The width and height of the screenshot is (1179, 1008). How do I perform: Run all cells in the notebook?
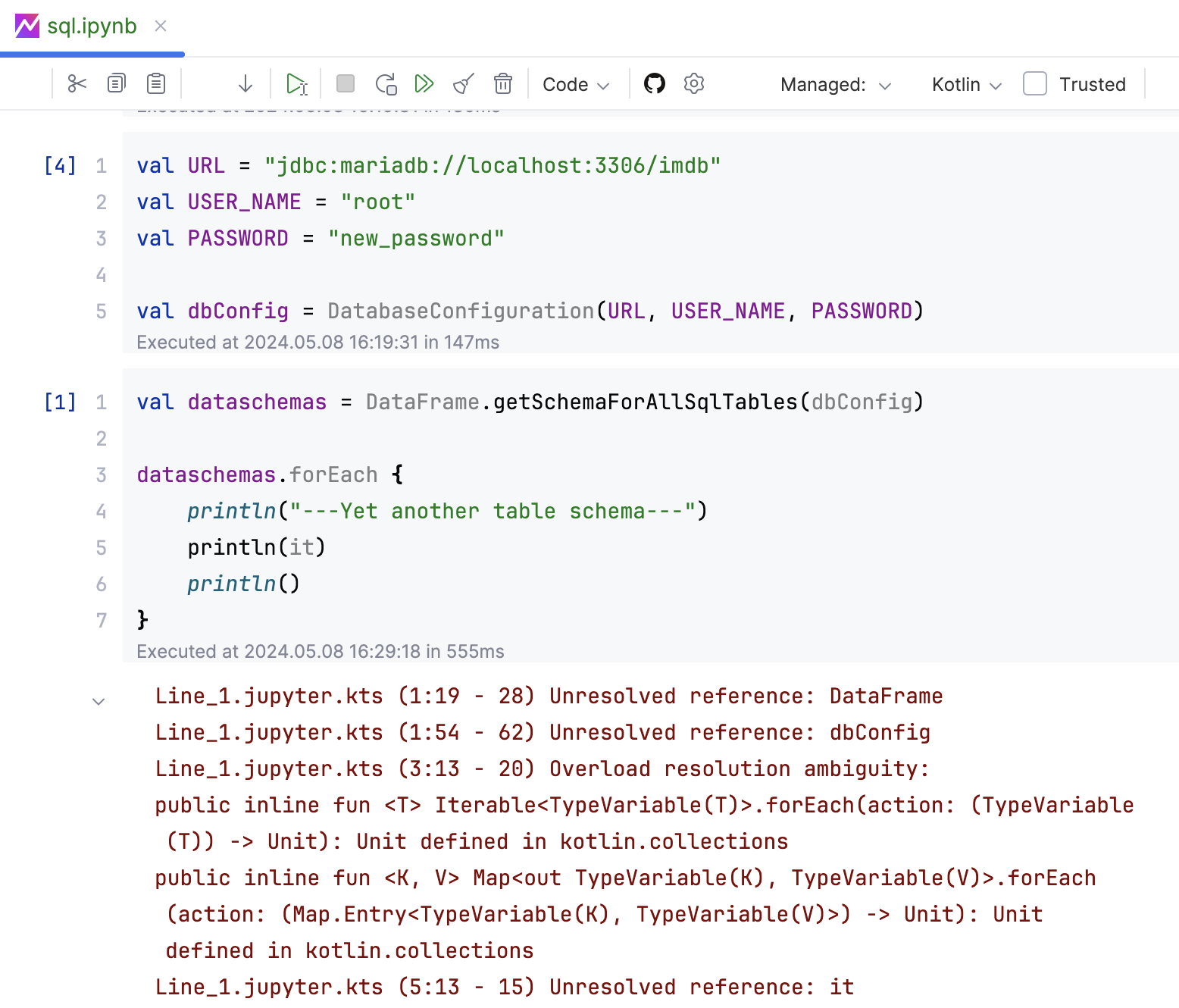pos(424,84)
